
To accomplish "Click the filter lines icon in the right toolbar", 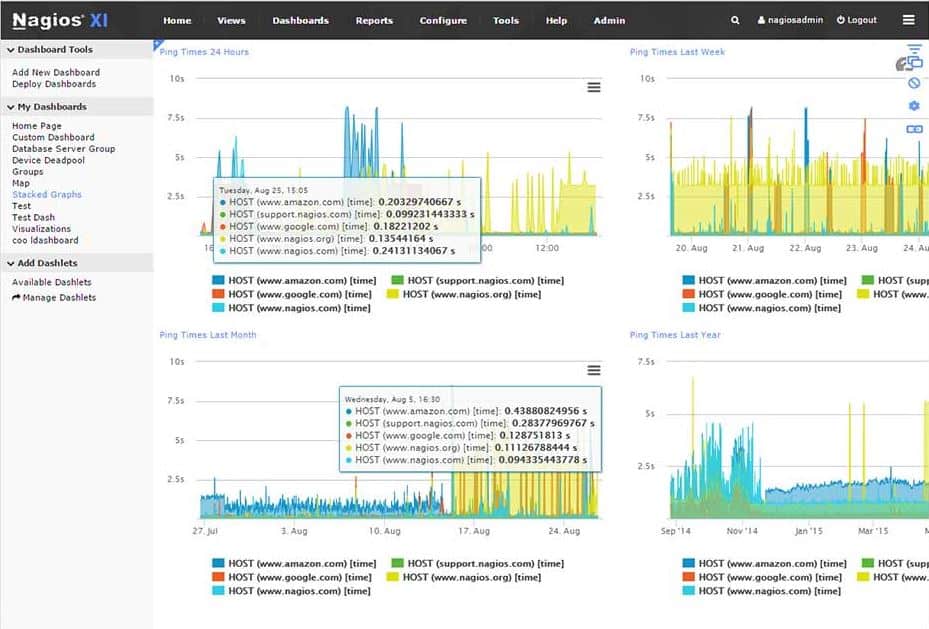I will pyautogui.click(x=914, y=48).
